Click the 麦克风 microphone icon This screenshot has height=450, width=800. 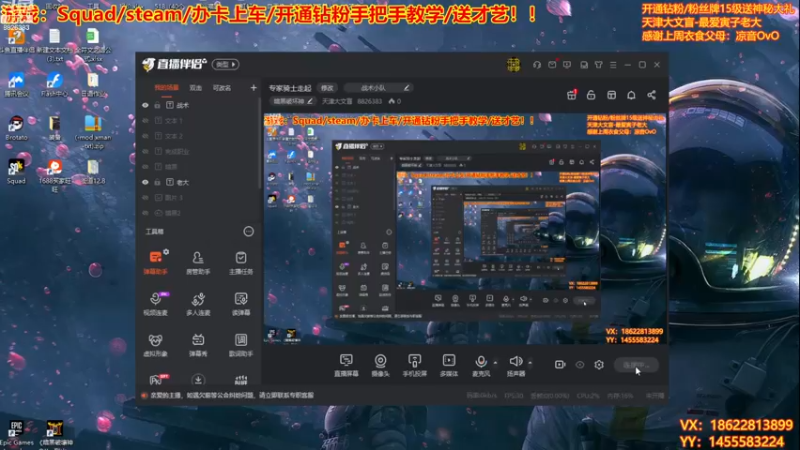pos(481,362)
